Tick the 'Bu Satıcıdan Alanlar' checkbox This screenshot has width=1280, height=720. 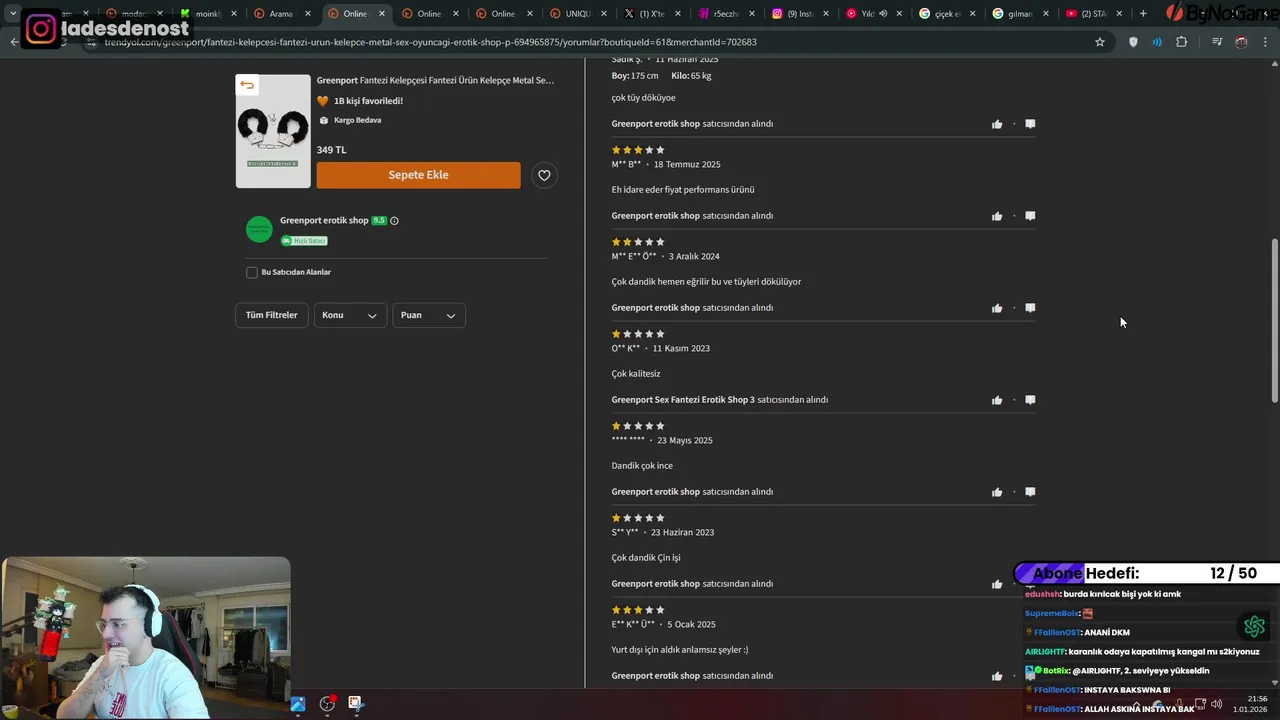[x=252, y=272]
